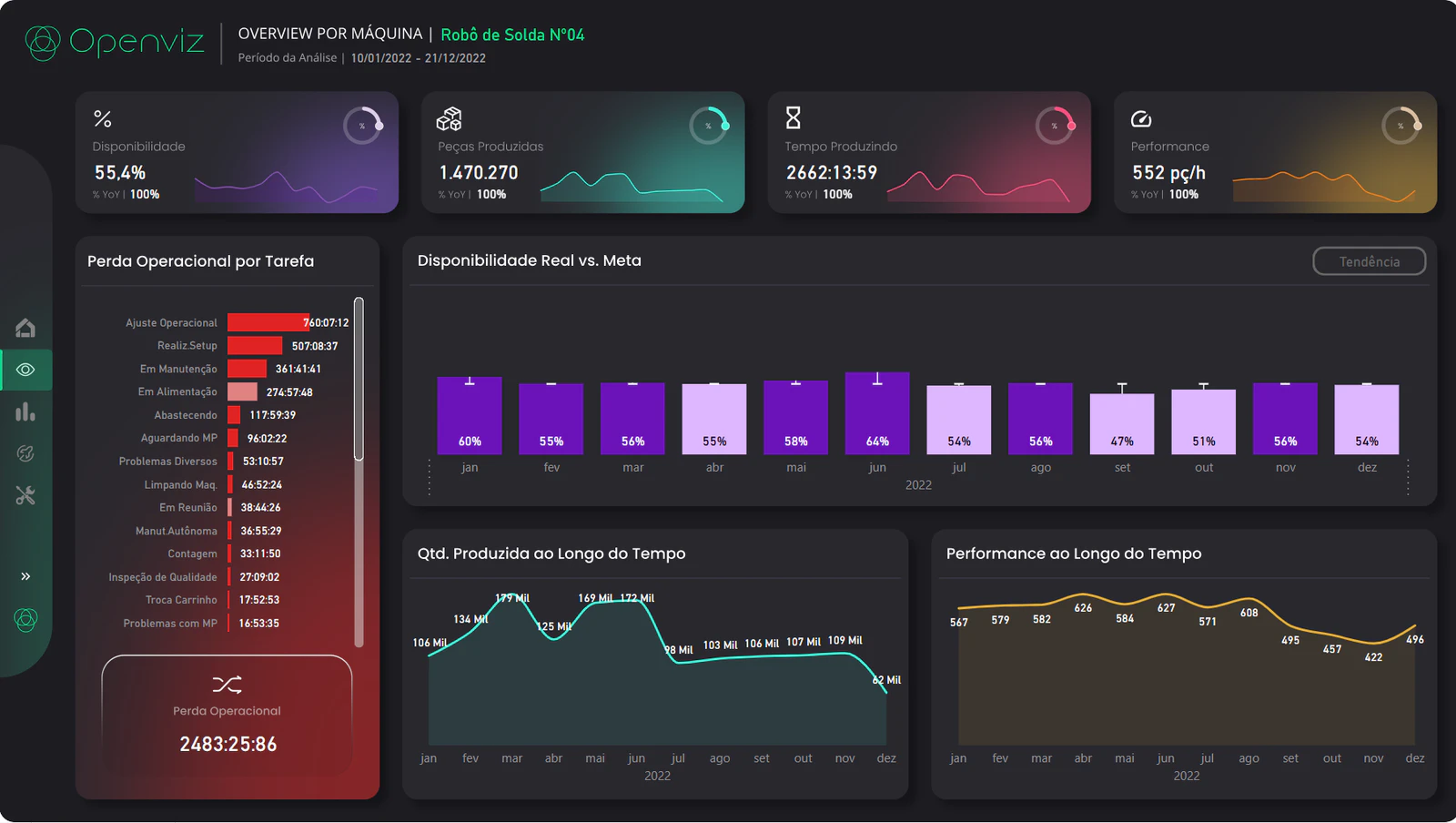Select the Ajuste Operacional bar
The width and height of the screenshot is (1456, 823).
point(268,322)
